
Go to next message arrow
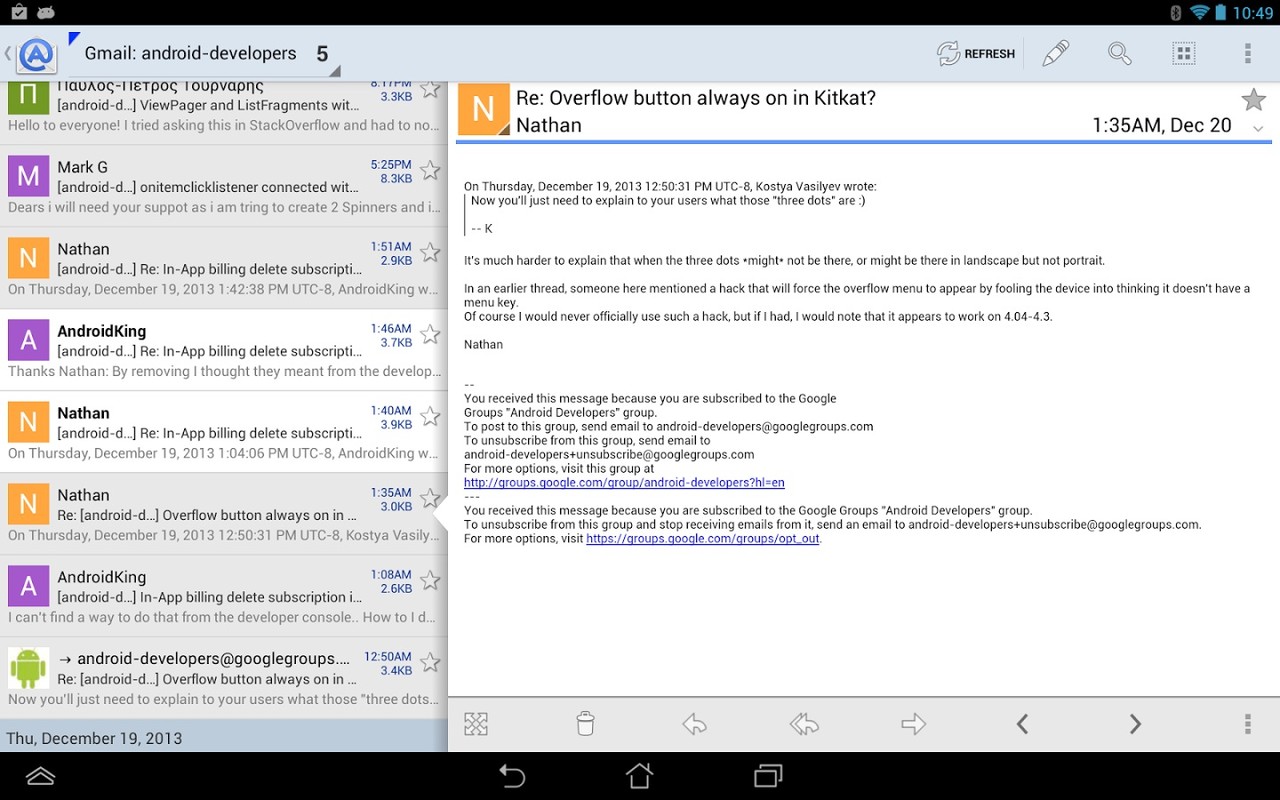[x=1135, y=724]
